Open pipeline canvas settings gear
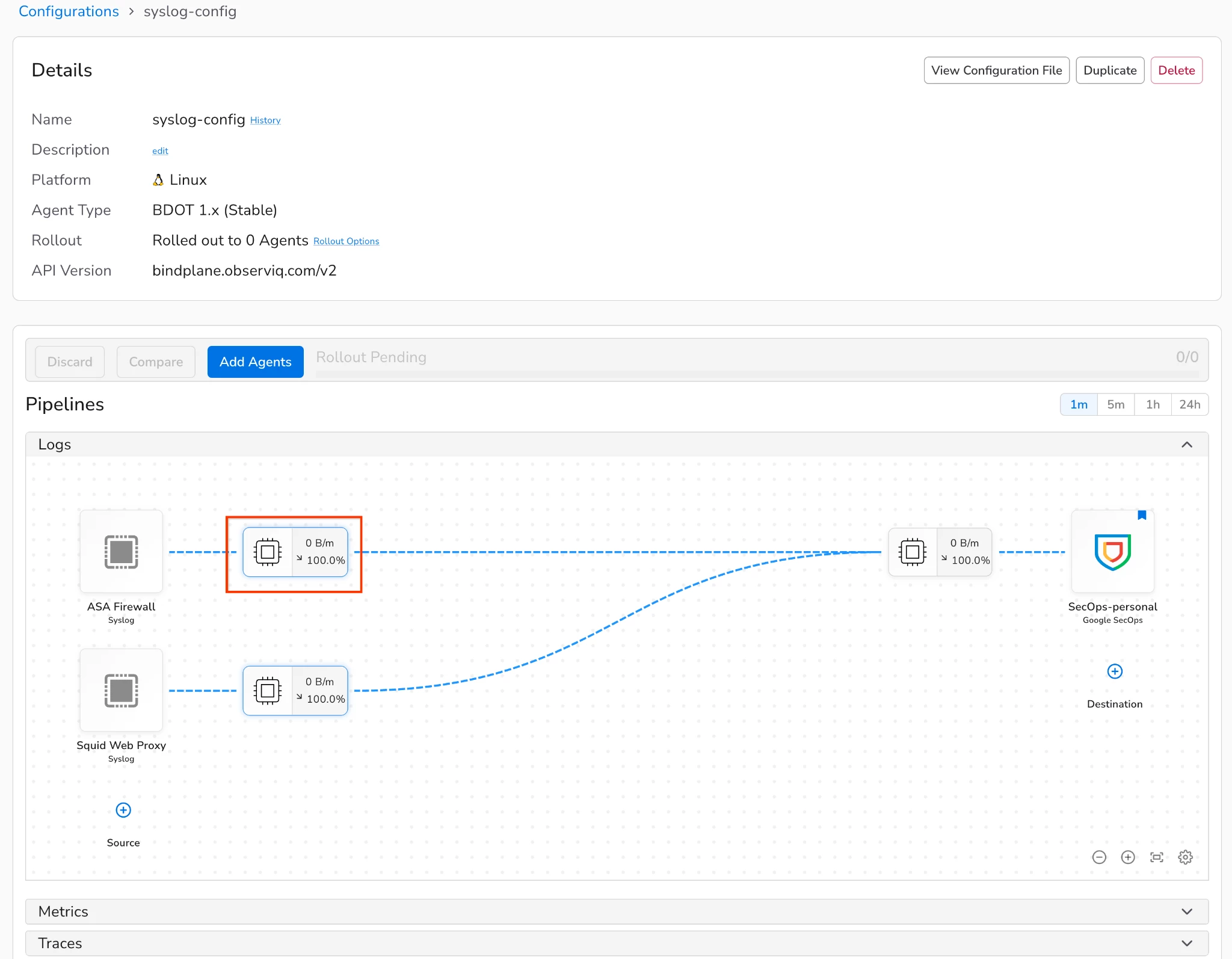The image size is (1232, 959). tap(1185, 857)
